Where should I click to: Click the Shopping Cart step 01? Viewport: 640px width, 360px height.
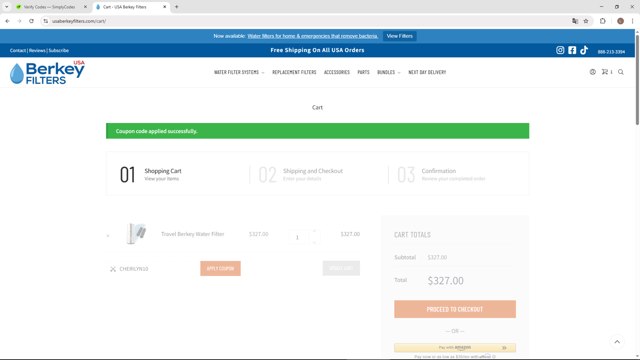pyautogui.click(x=151, y=174)
